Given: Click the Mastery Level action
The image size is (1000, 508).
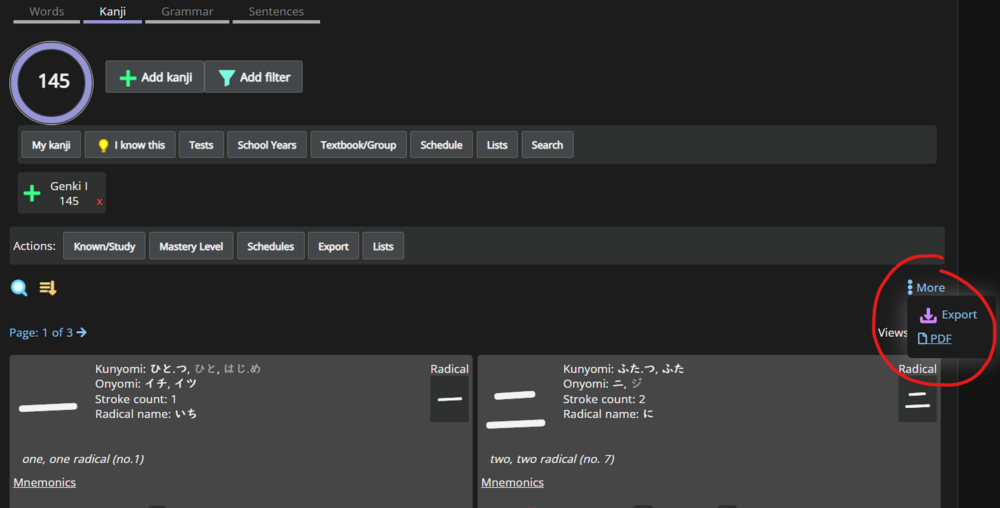Looking at the screenshot, I should pos(191,246).
